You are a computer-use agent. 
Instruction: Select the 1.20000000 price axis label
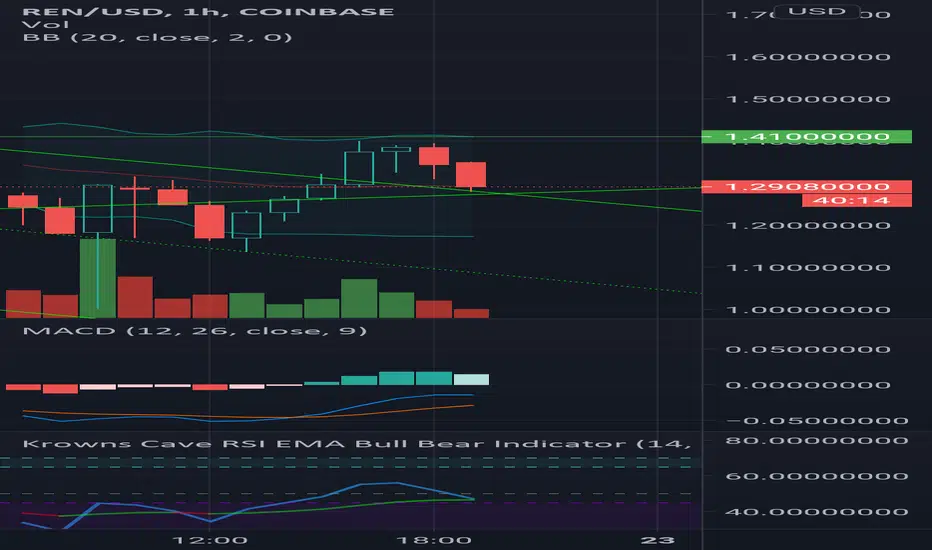[808, 225]
